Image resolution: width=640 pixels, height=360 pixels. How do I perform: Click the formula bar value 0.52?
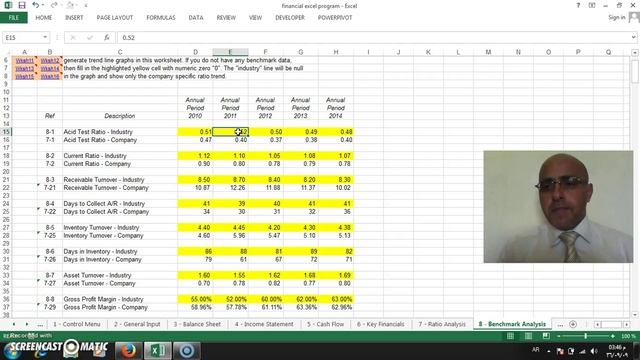click(x=129, y=38)
